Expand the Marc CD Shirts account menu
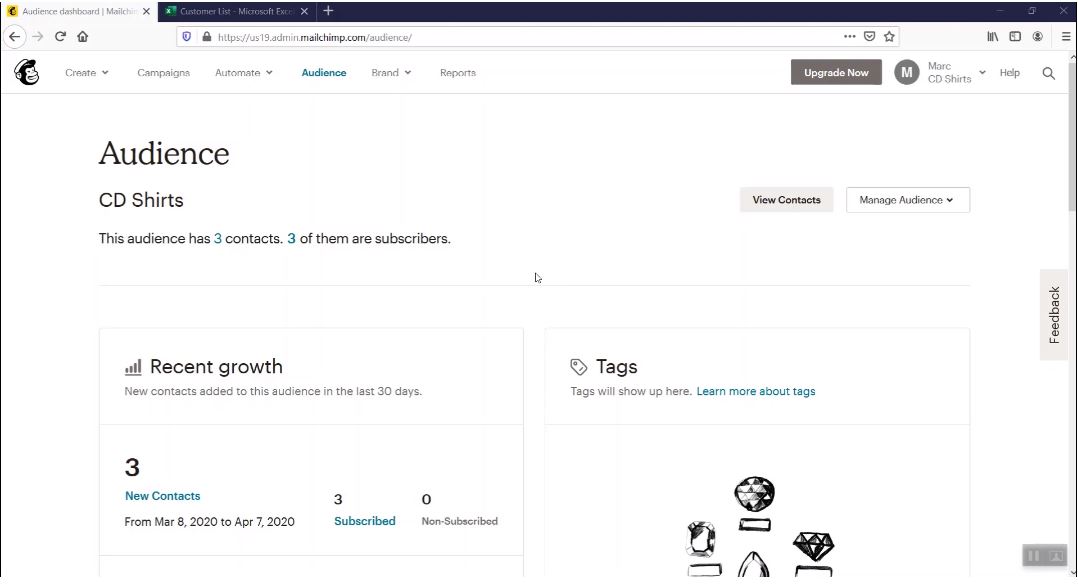This screenshot has width=1078, height=586. 956,72
